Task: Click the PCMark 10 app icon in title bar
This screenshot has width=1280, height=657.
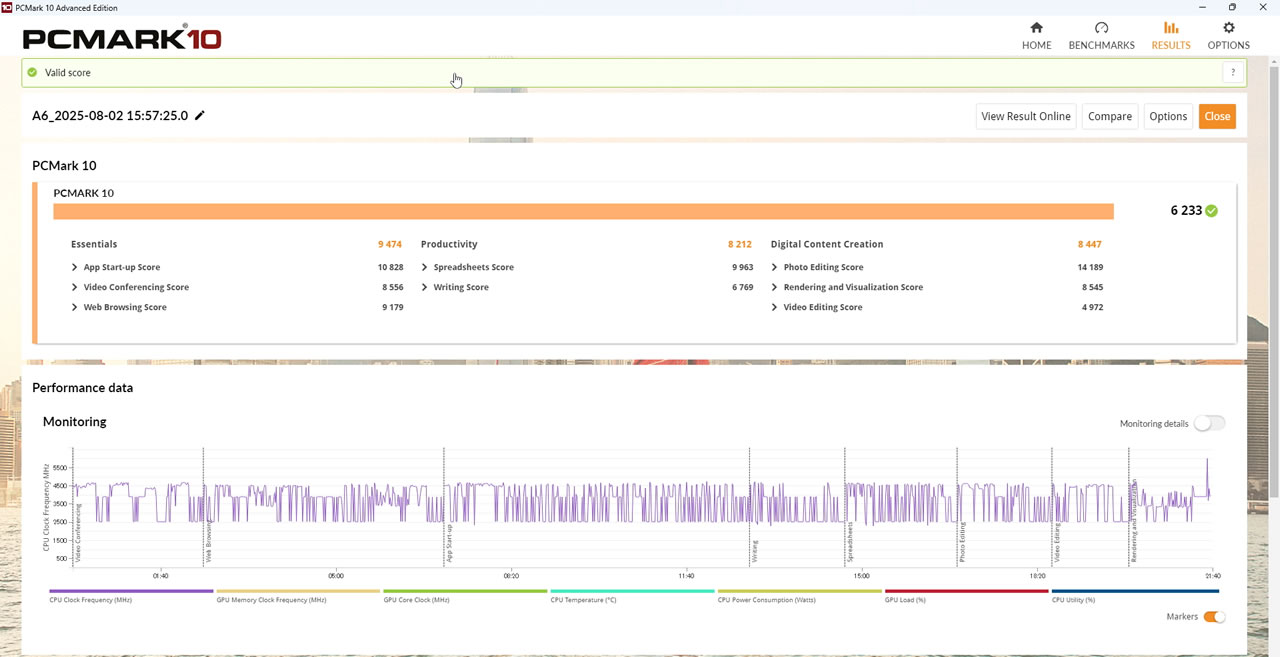Action: 7,7
